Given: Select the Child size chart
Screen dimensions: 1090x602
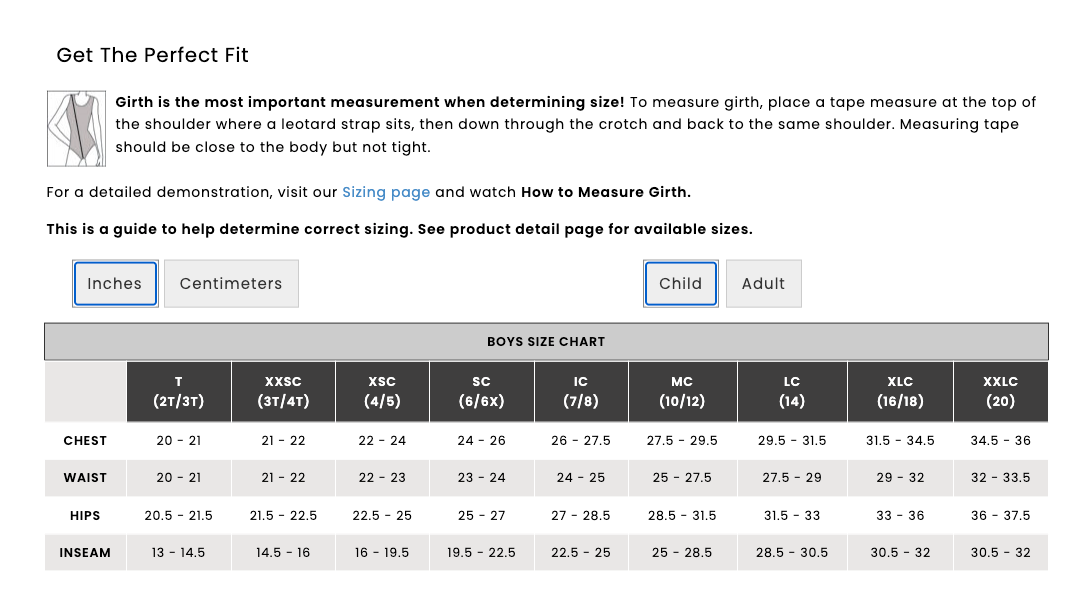Looking at the screenshot, I should [x=681, y=284].
